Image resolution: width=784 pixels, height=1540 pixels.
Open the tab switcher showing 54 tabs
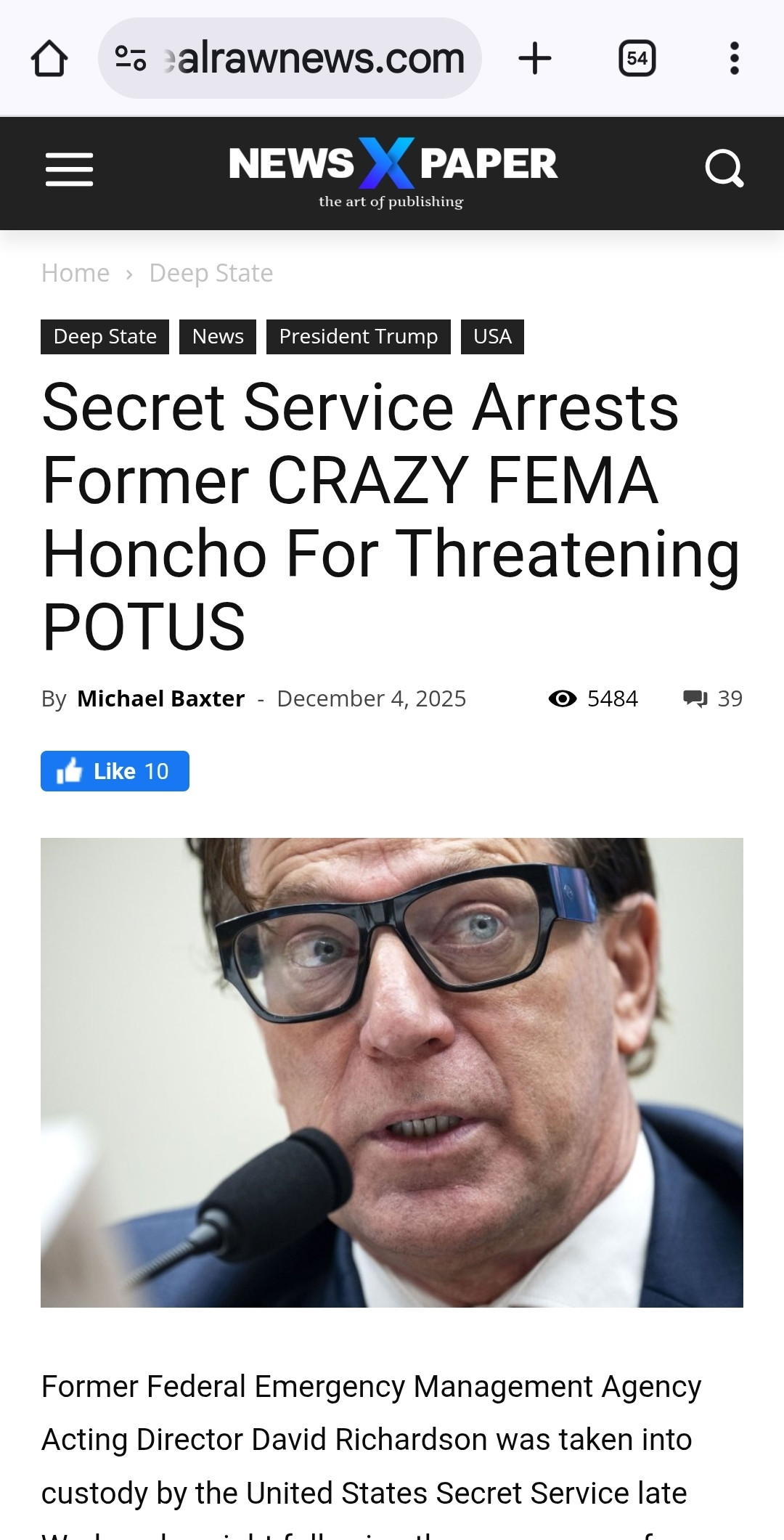pyautogui.click(x=637, y=58)
